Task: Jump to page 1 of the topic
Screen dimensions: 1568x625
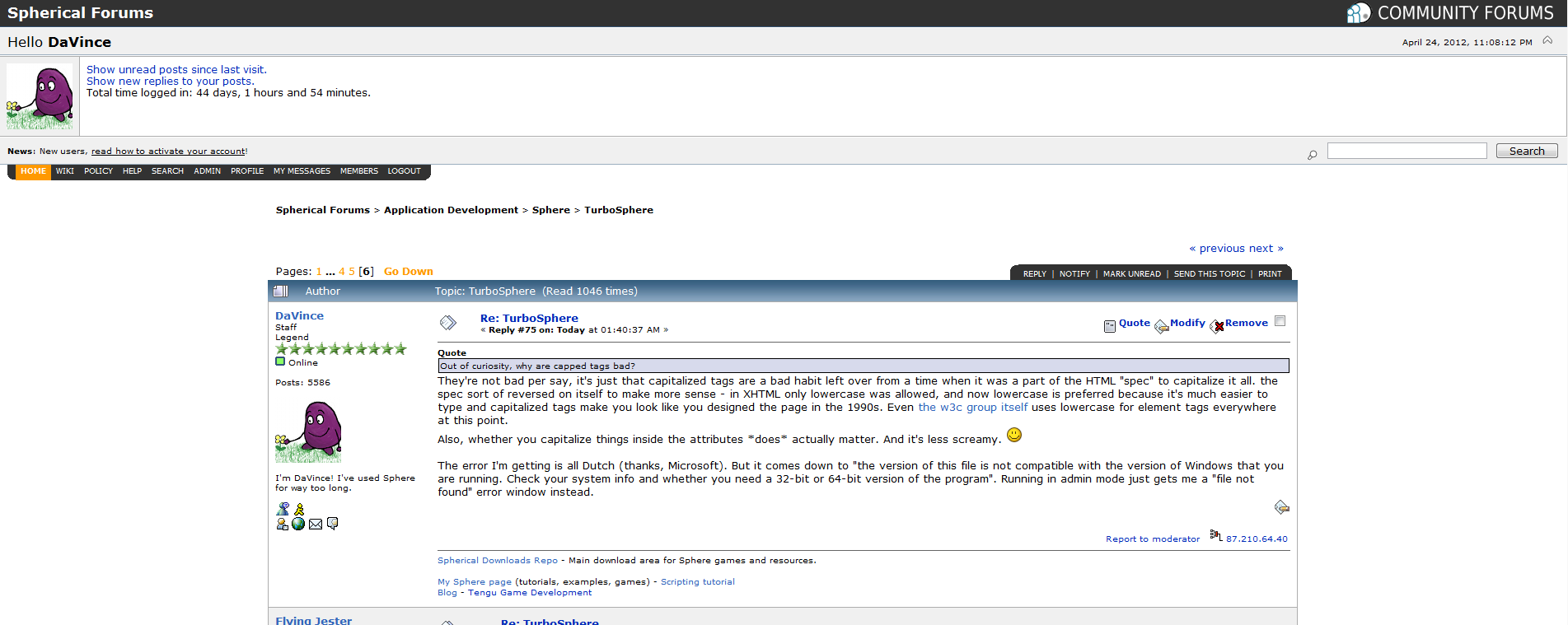Action: pyautogui.click(x=319, y=272)
